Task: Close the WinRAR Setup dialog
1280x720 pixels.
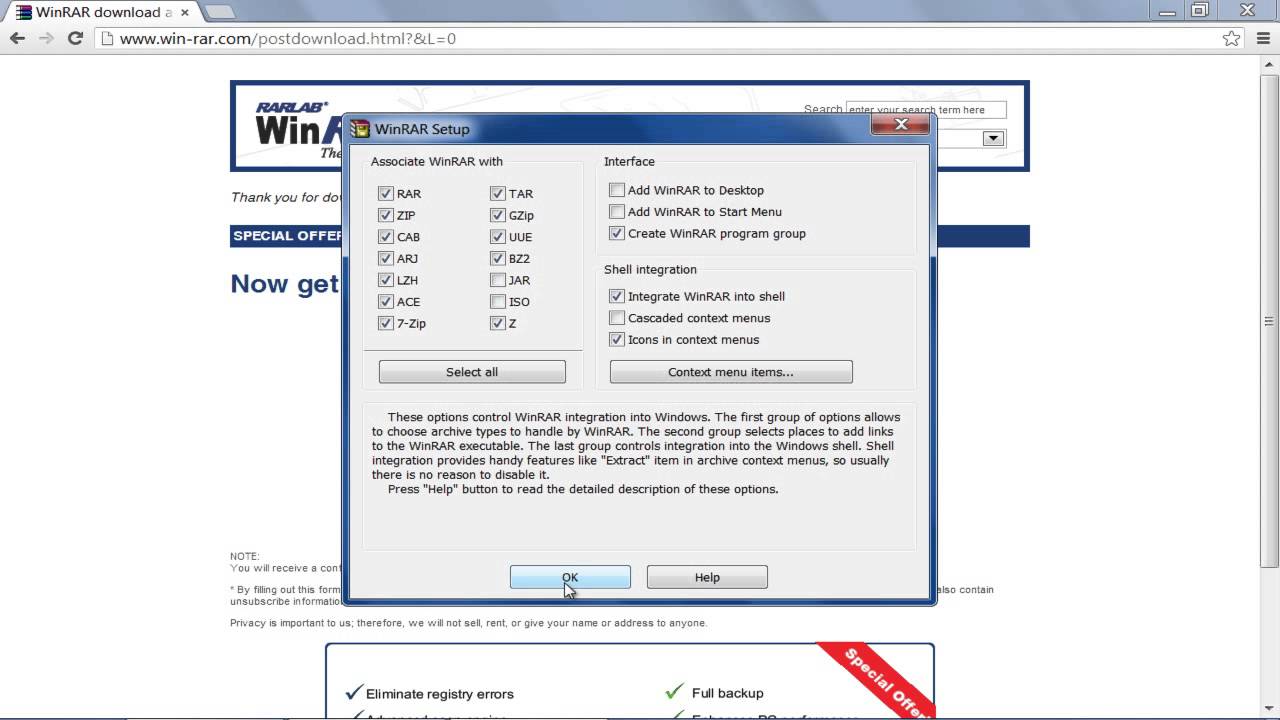Action: (x=901, y=124)
